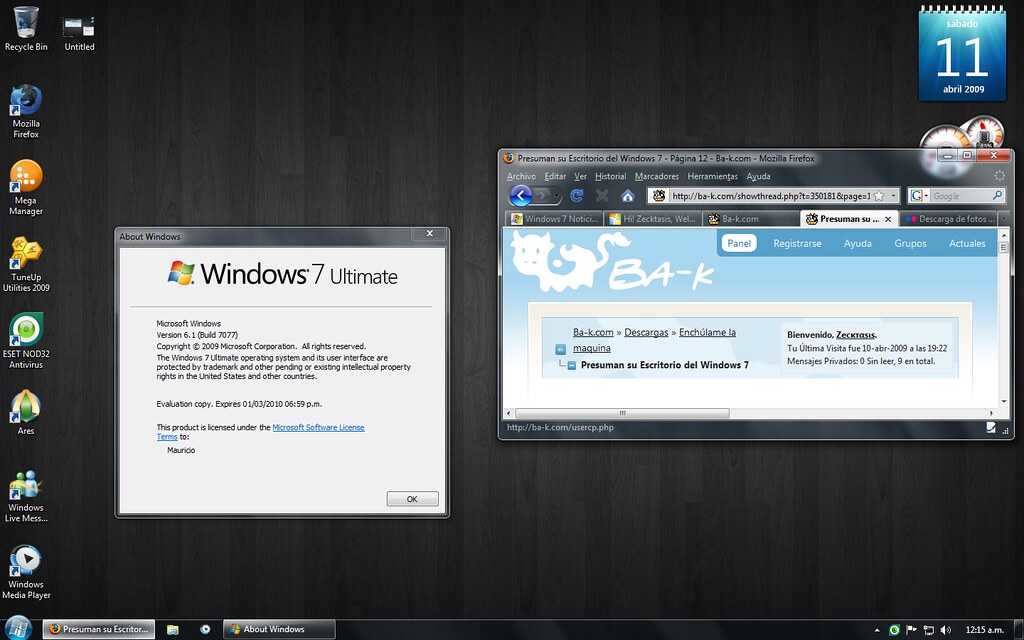Click the network tray icon

928,630
